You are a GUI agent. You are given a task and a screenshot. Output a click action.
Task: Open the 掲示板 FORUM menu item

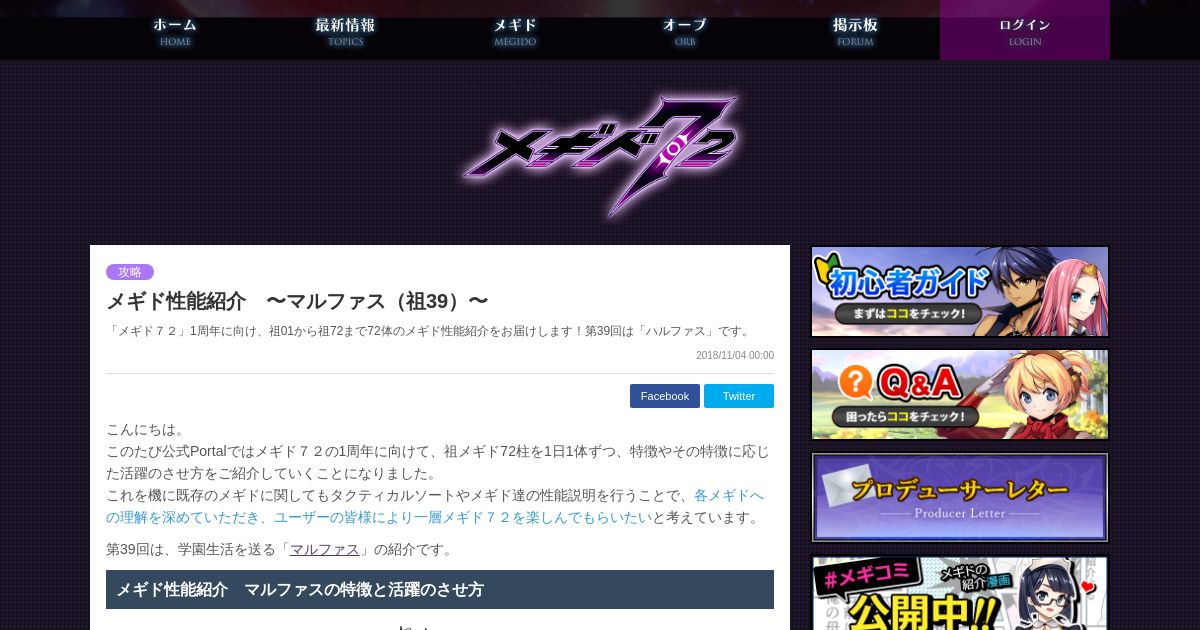(855, 30)
